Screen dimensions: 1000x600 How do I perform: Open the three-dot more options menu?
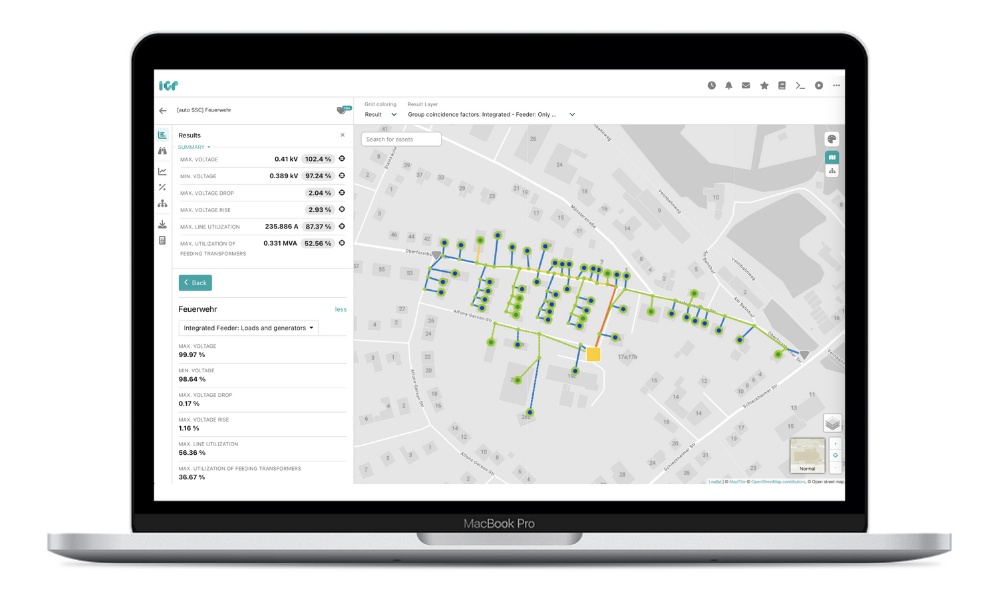click(836, 85)
